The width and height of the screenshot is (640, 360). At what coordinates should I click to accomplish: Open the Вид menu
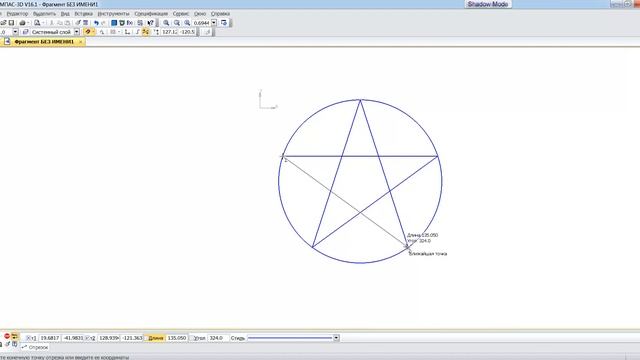click(65, 13)
